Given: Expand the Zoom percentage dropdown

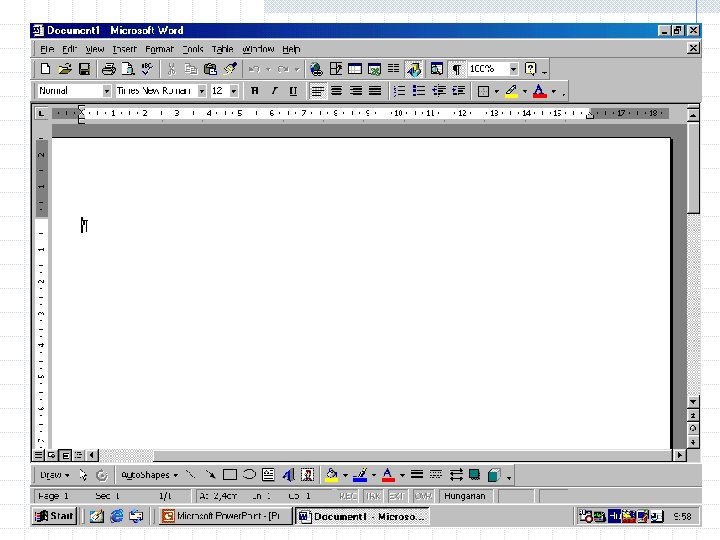Looking at the screenshot, I should (513, 69).
